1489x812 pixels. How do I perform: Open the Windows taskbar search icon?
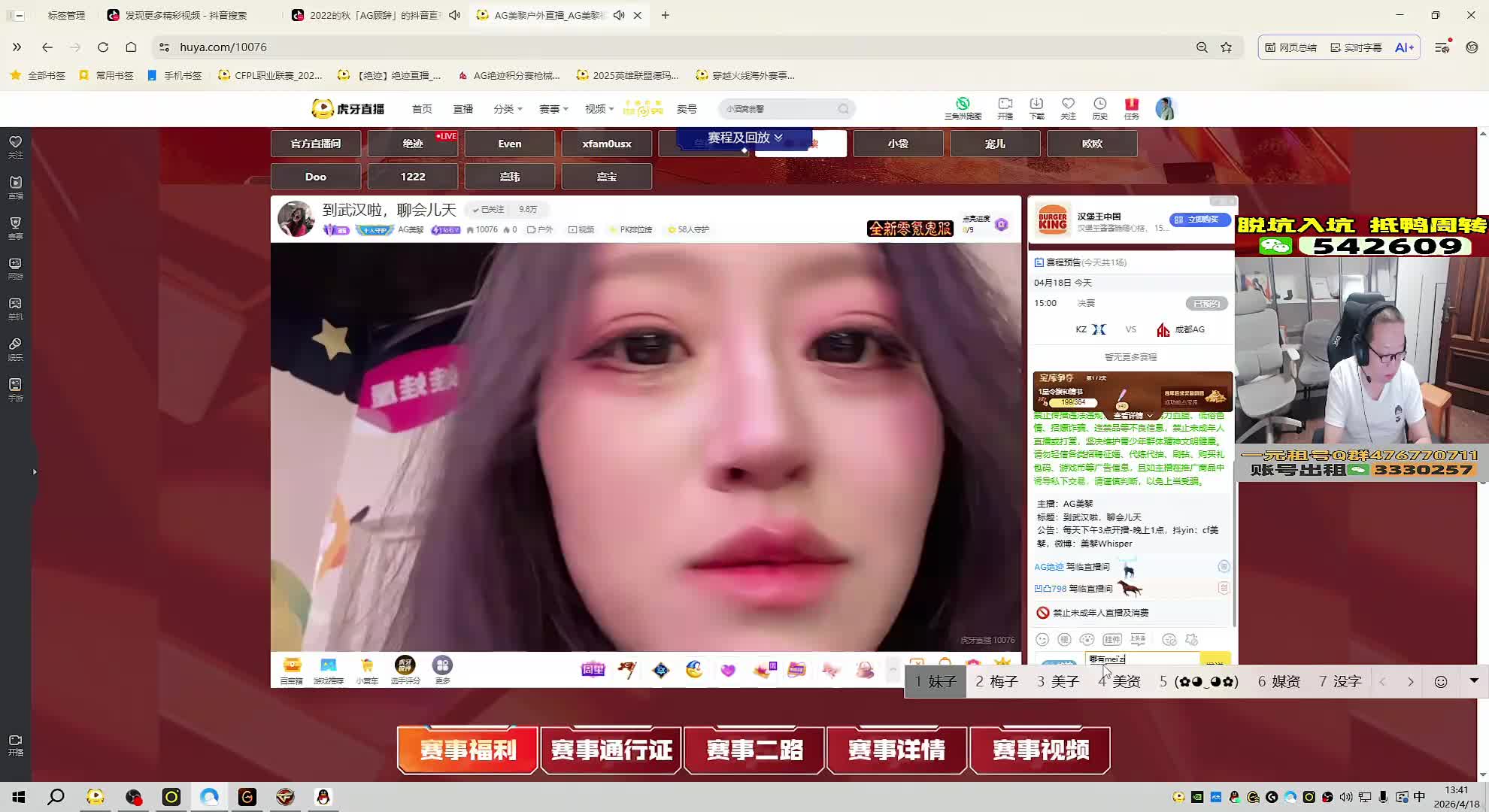pos(56,797)
